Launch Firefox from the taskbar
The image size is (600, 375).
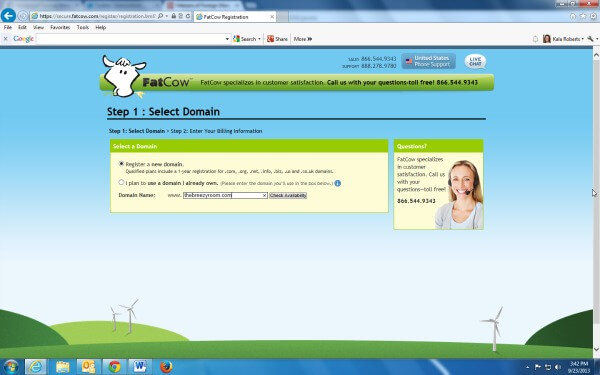click(x=166, y=367)
